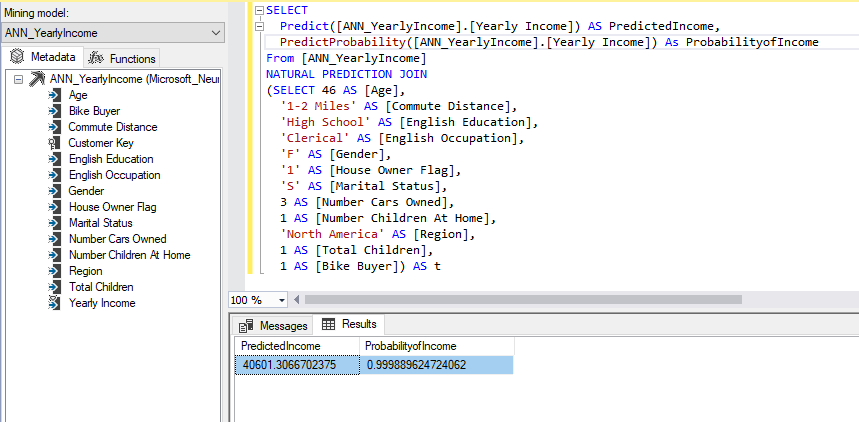Click the PredictedIncome column header

(297, 346)
